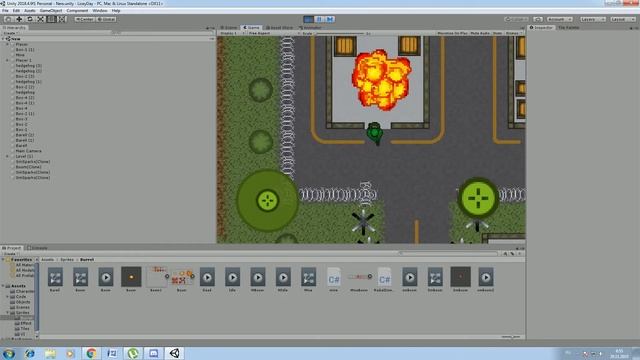Select the Idle animation clip asset

click(x=232, y=279)
